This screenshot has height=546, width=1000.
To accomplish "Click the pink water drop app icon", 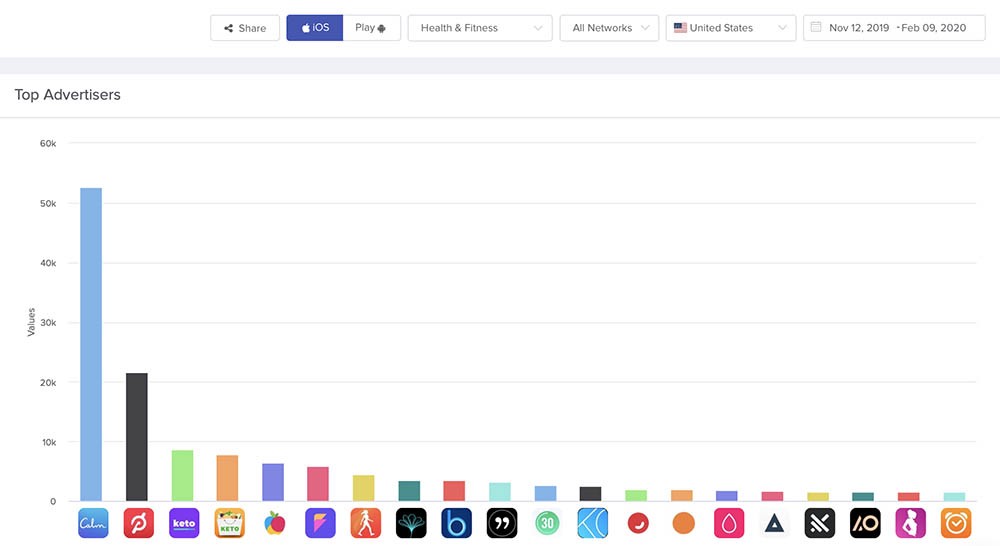I will click(729, 523).
